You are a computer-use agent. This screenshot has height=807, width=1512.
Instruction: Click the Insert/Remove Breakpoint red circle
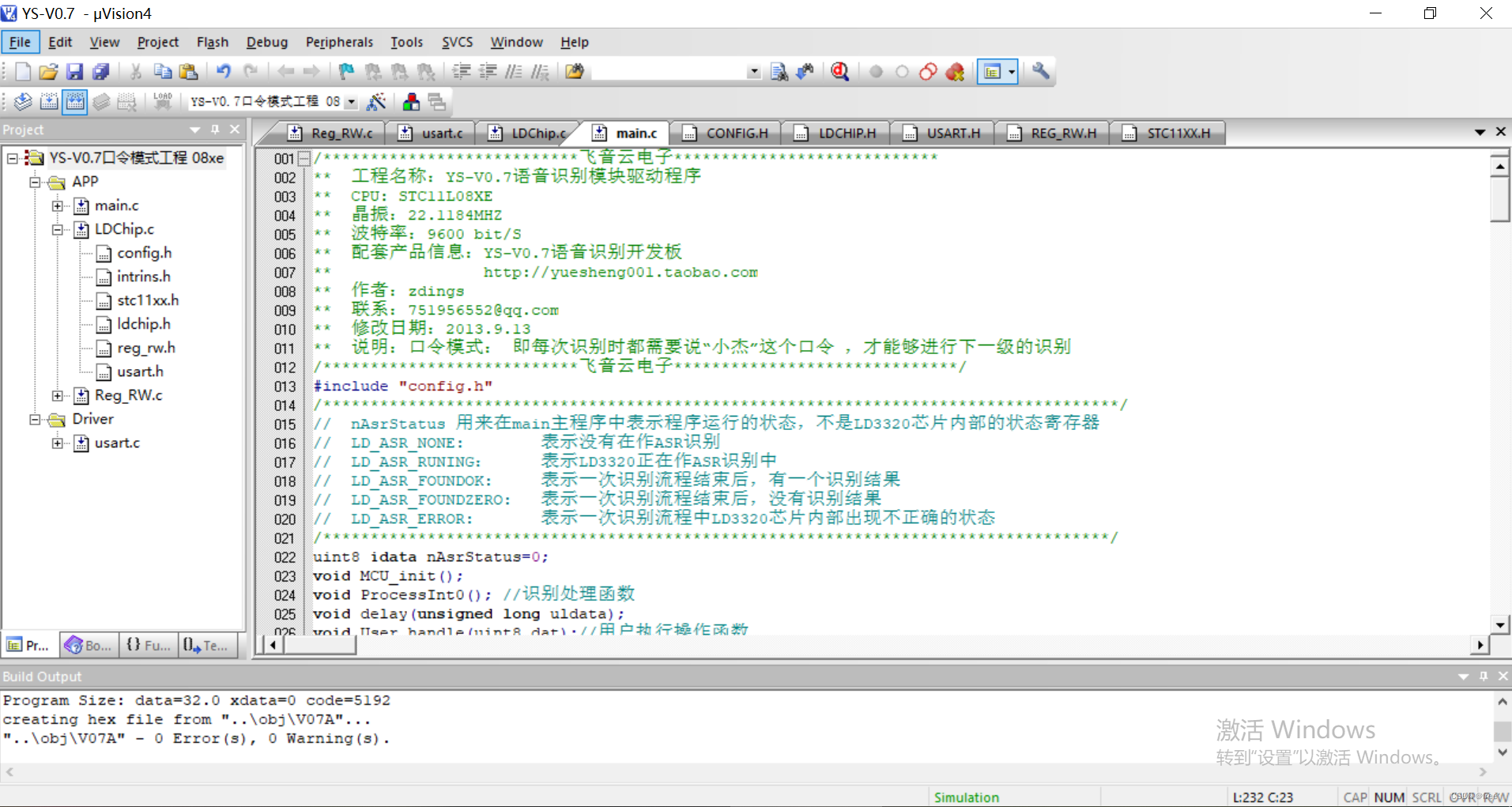(876, 72)
